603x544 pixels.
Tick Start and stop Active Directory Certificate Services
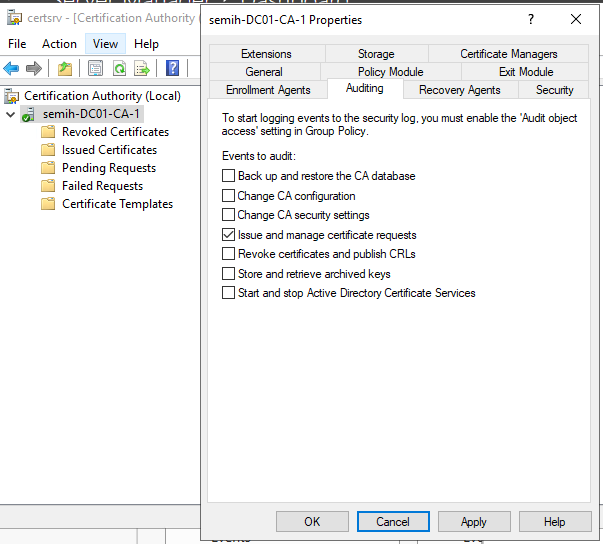tap(228, 293)
